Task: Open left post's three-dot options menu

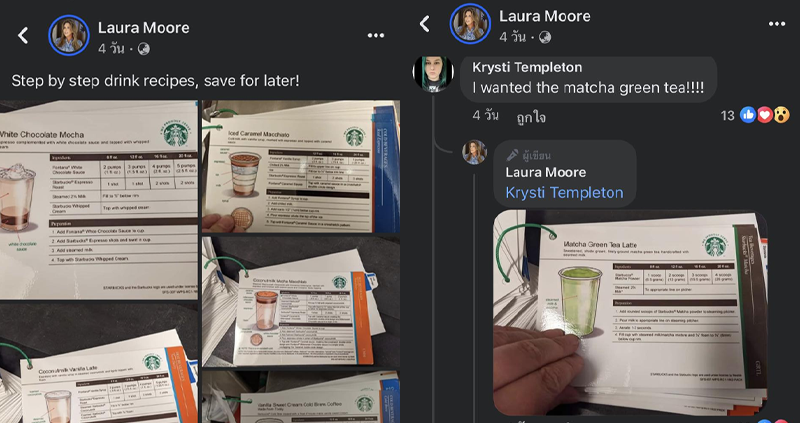Action: 376,36
